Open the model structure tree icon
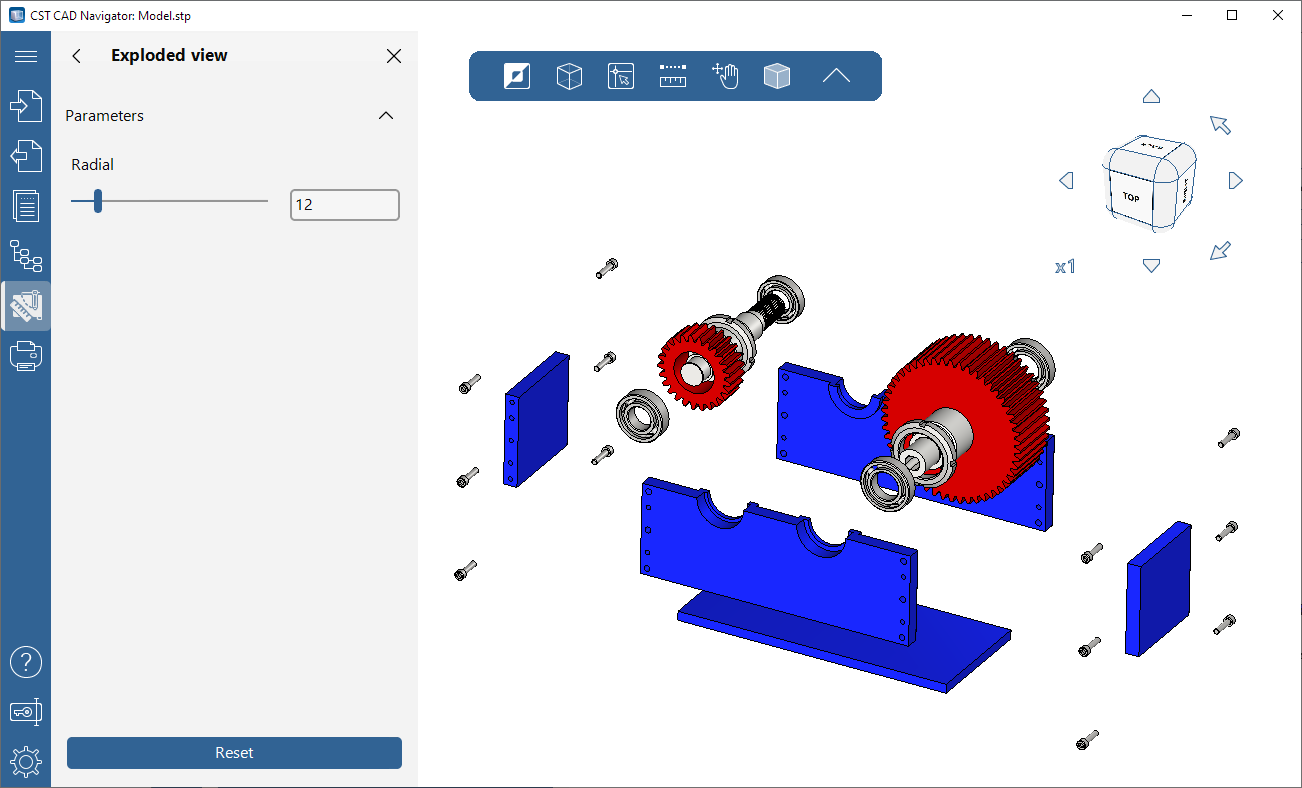Viewport: 1302px width, 788px height. coord(26,256)
